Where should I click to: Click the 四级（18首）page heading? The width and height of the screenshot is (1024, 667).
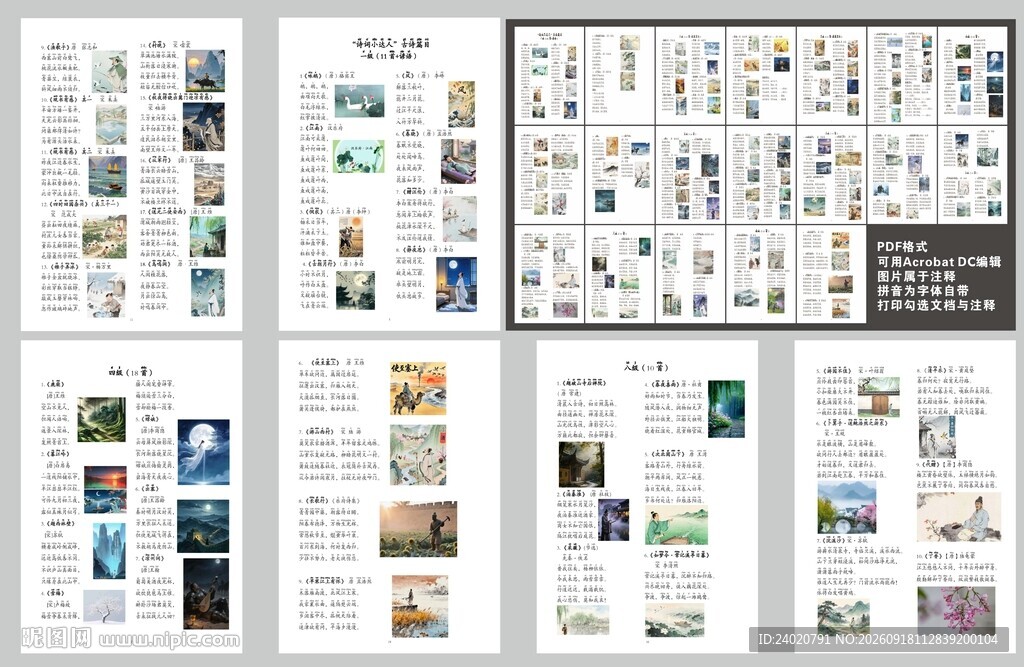click(131, 372)
